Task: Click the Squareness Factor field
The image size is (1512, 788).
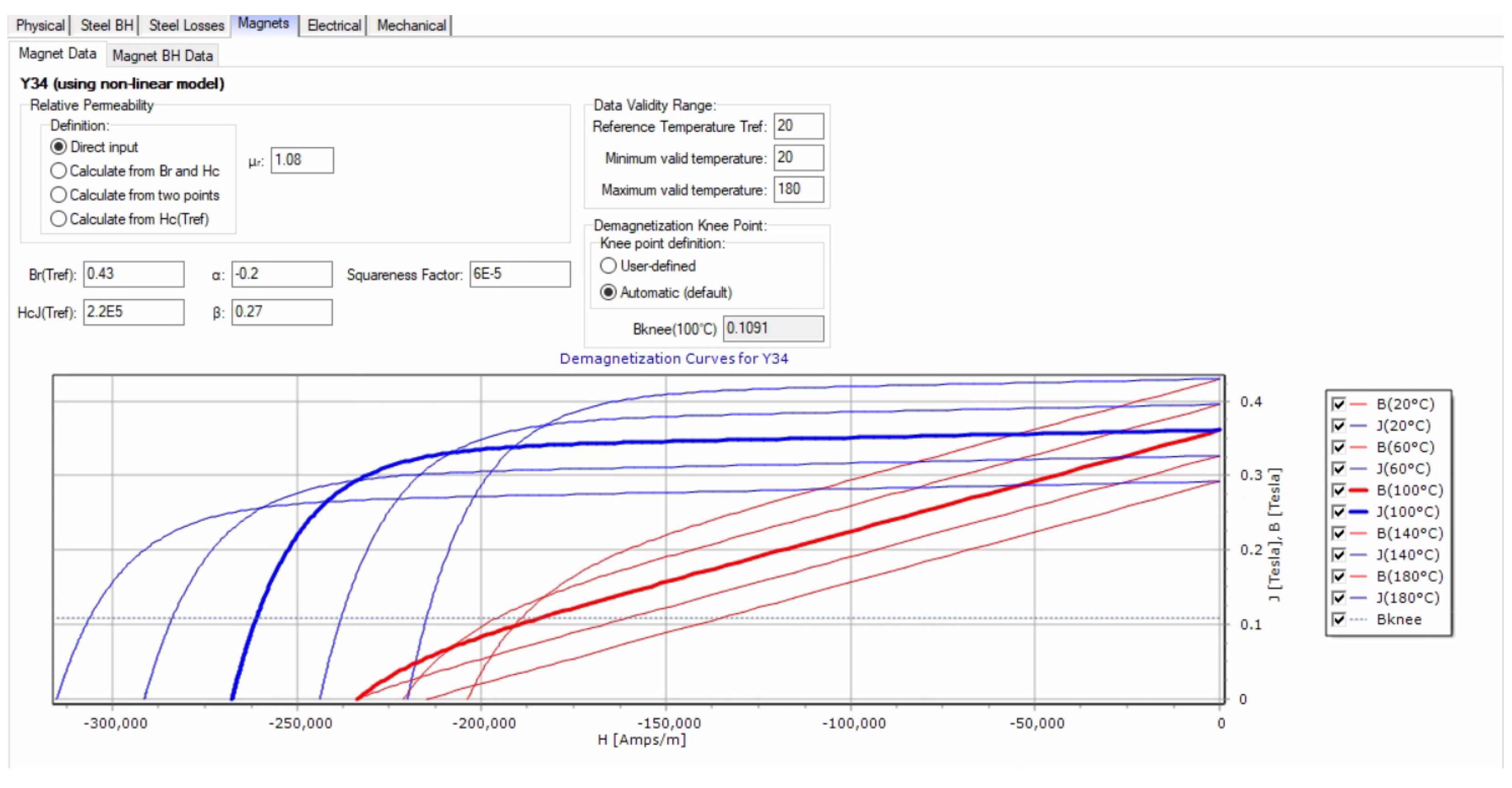Action: point(519,274)
